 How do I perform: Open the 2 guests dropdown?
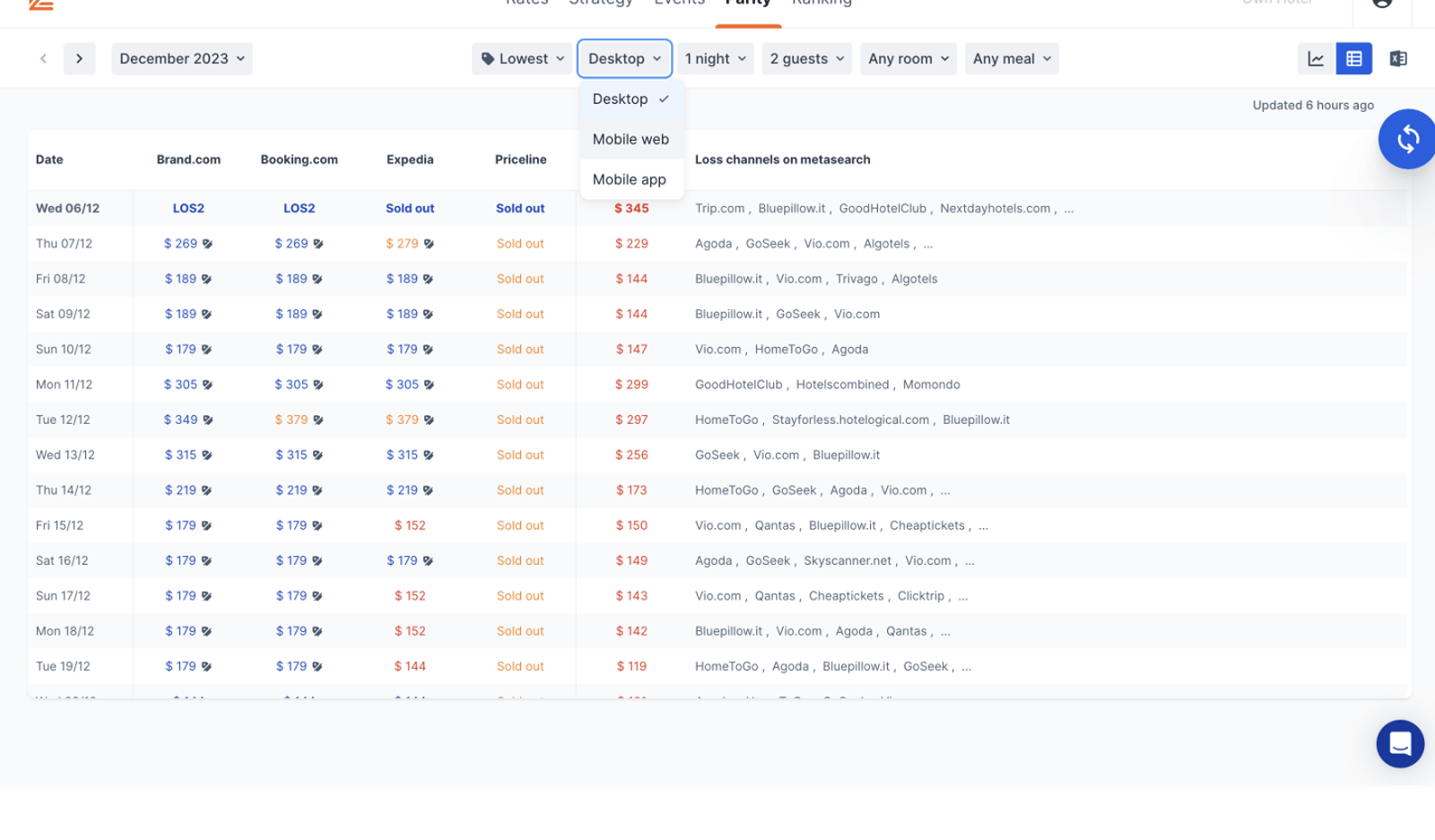coord(807,59)
